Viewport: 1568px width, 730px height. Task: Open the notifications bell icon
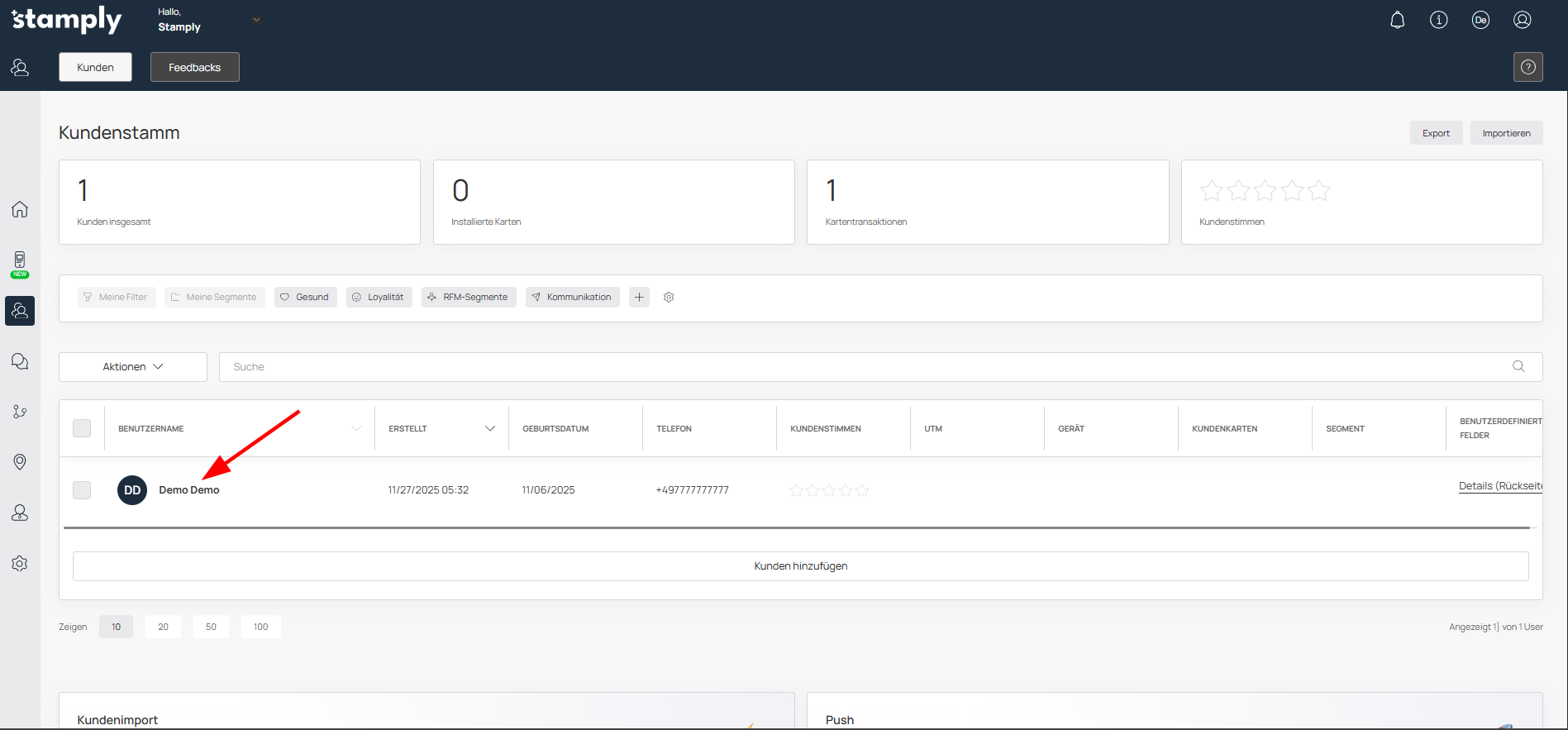point(1397,21)
